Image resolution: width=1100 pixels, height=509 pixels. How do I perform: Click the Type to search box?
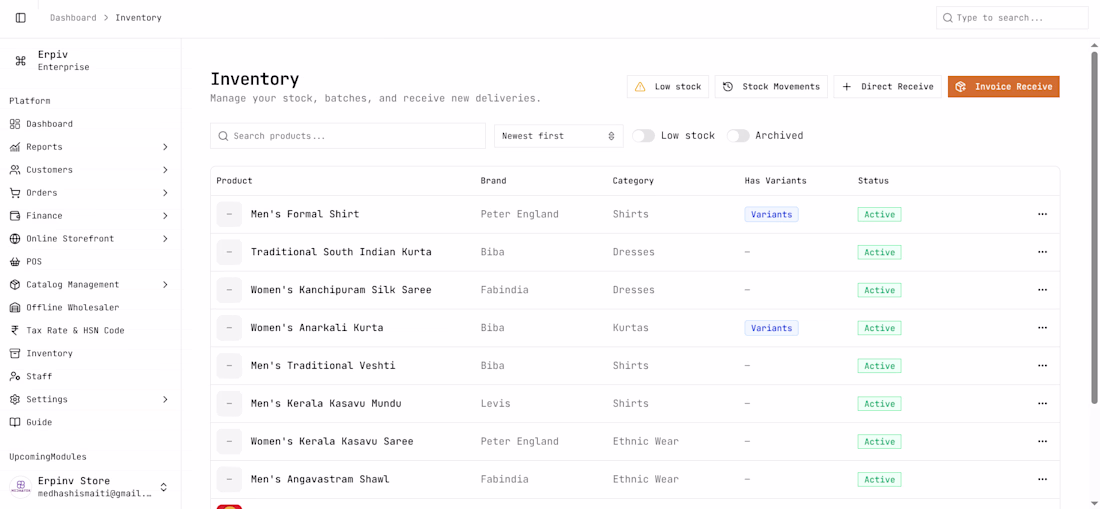pyautogui.click(x=1012, y=18)
